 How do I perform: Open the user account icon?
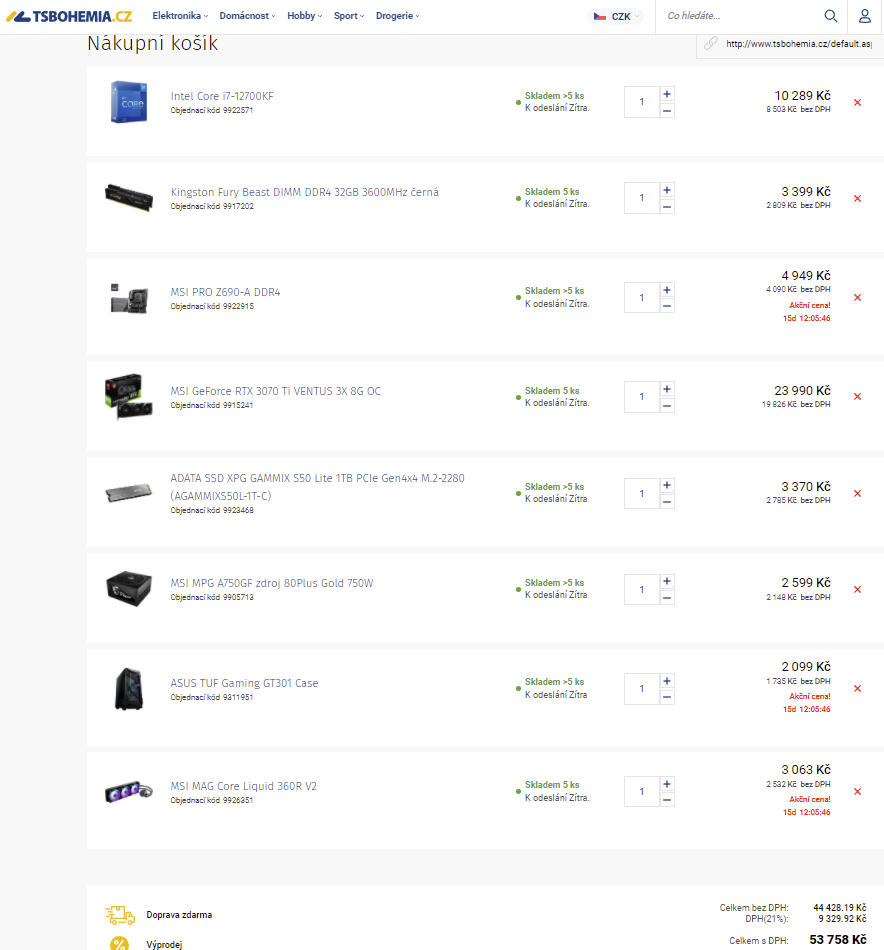tap(865, 16)
